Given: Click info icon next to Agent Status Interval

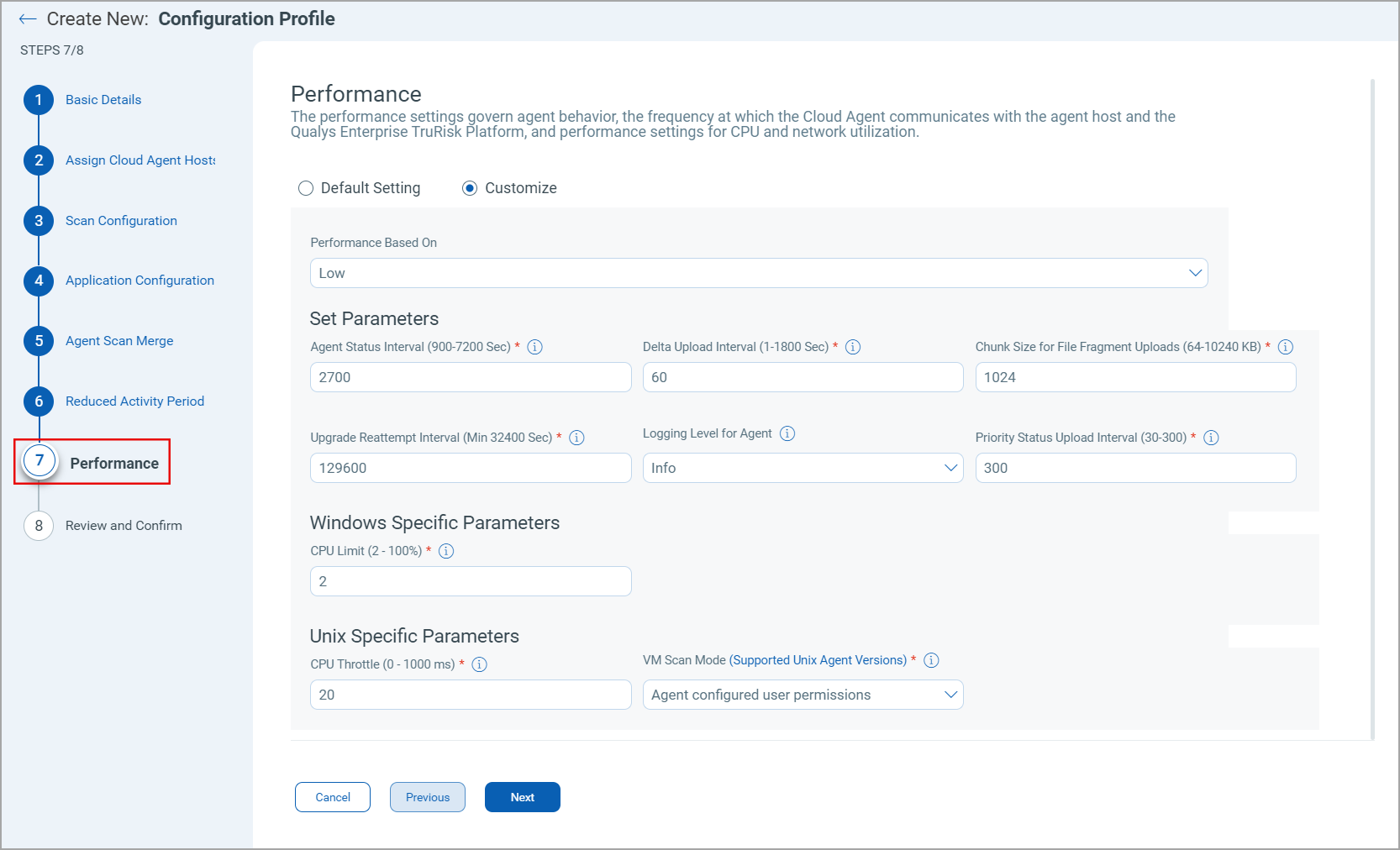Looking at the screenshot, I should (534, 347).
